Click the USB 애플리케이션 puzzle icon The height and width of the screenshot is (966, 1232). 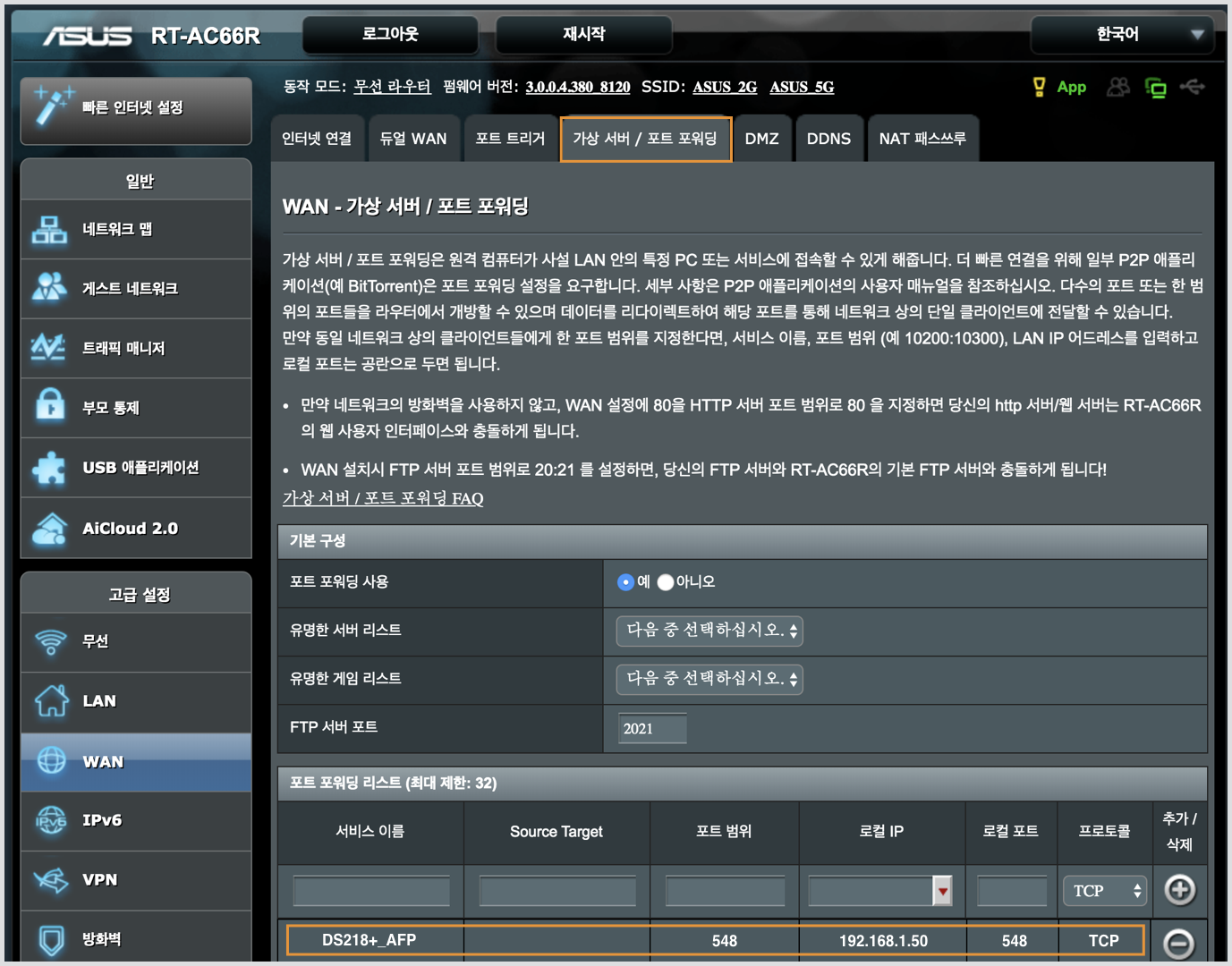click(49, 468)
